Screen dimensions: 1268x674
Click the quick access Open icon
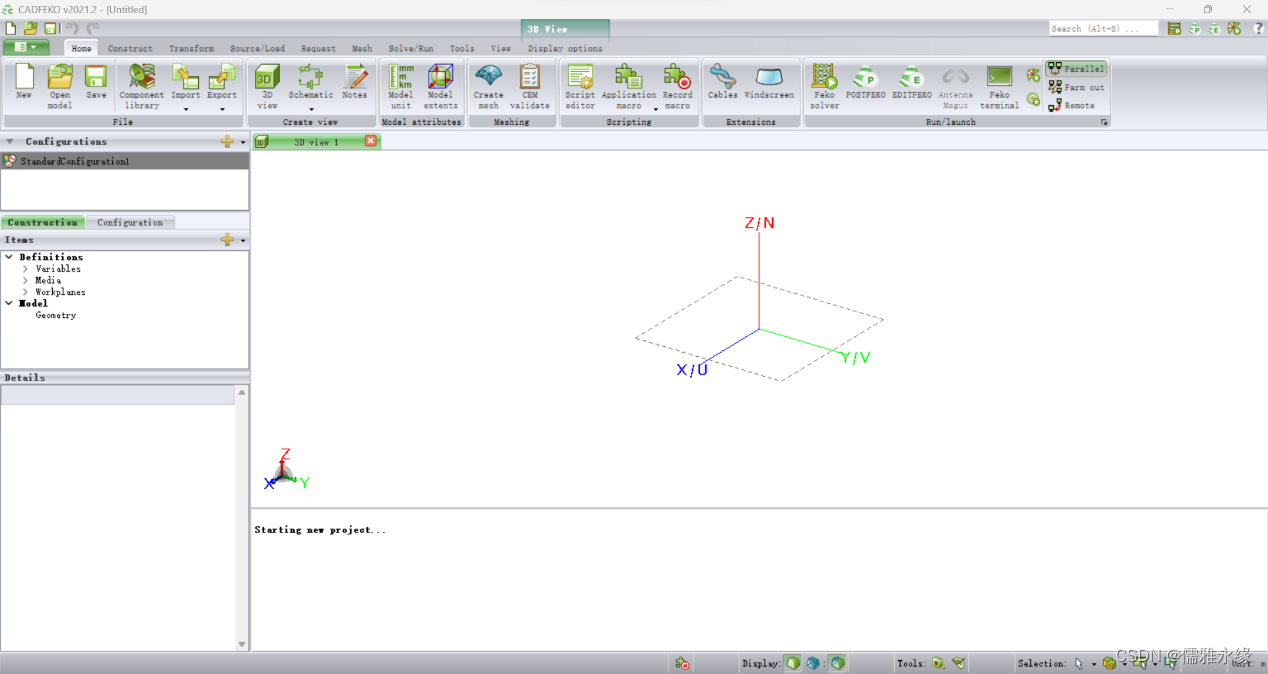[x=30, y=28]
